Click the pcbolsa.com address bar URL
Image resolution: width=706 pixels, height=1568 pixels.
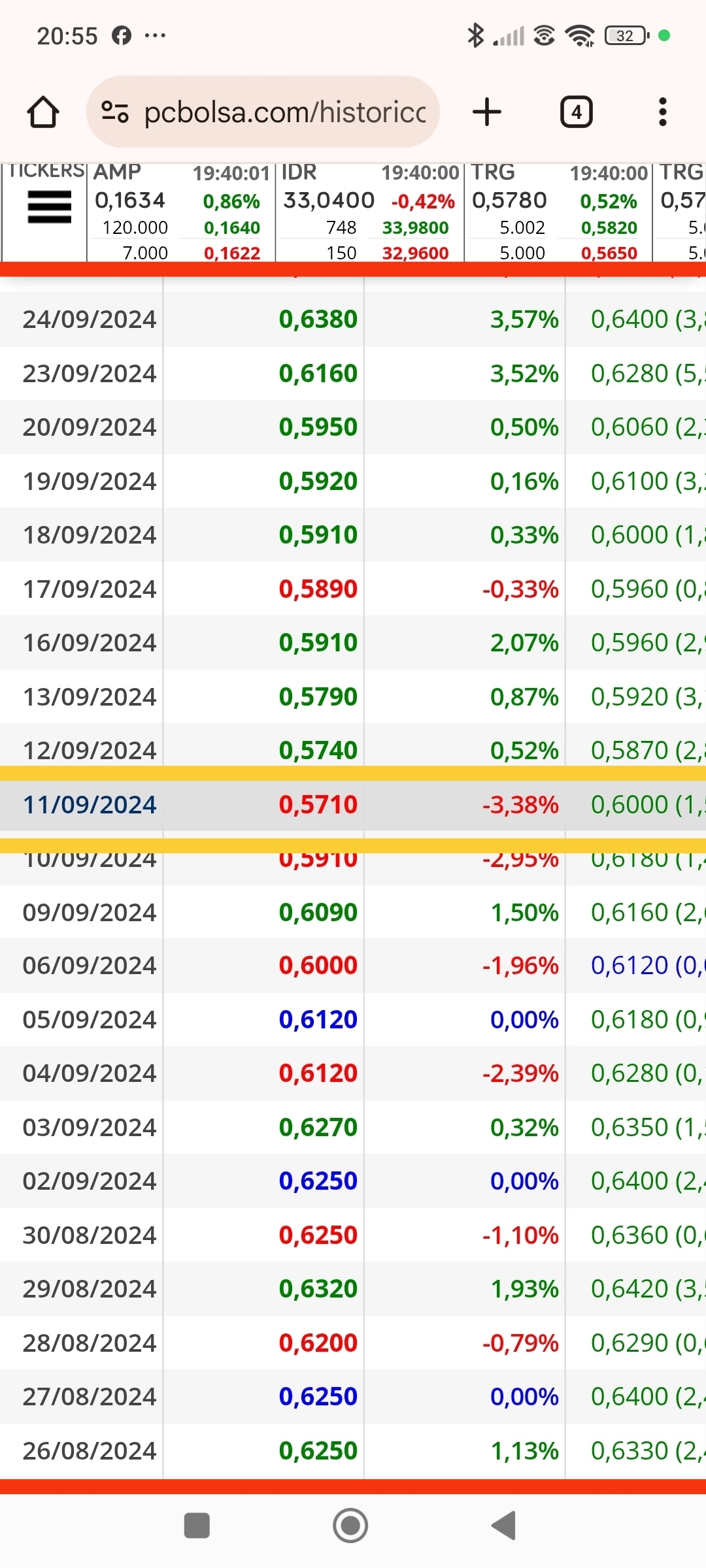pyautogui.click(x=285, y=112)
